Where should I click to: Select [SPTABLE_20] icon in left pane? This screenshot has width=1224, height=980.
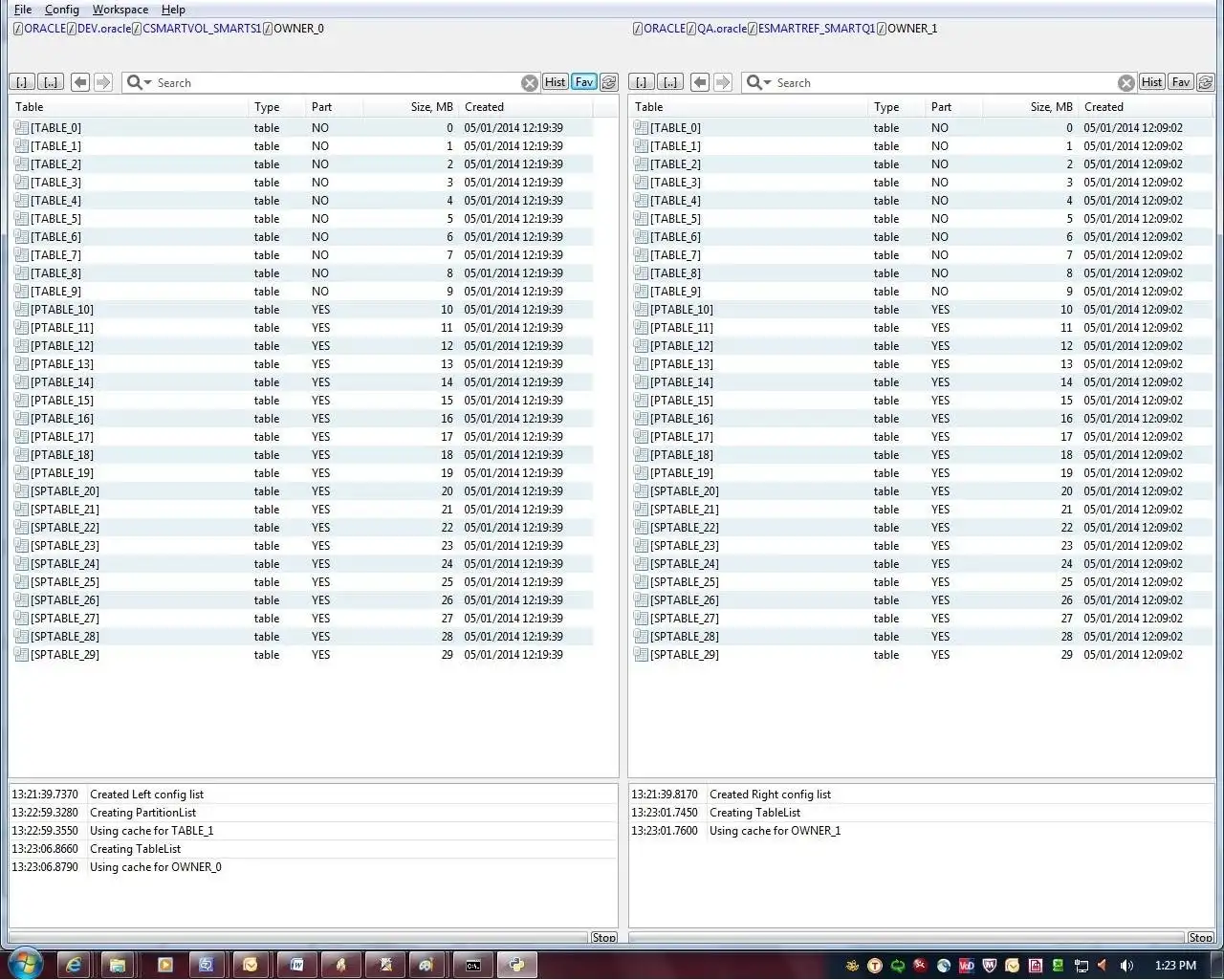tap(21, 491)
